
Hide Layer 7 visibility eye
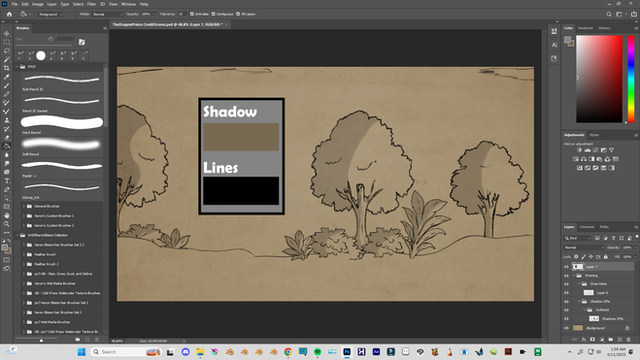[x=566, y=267]
